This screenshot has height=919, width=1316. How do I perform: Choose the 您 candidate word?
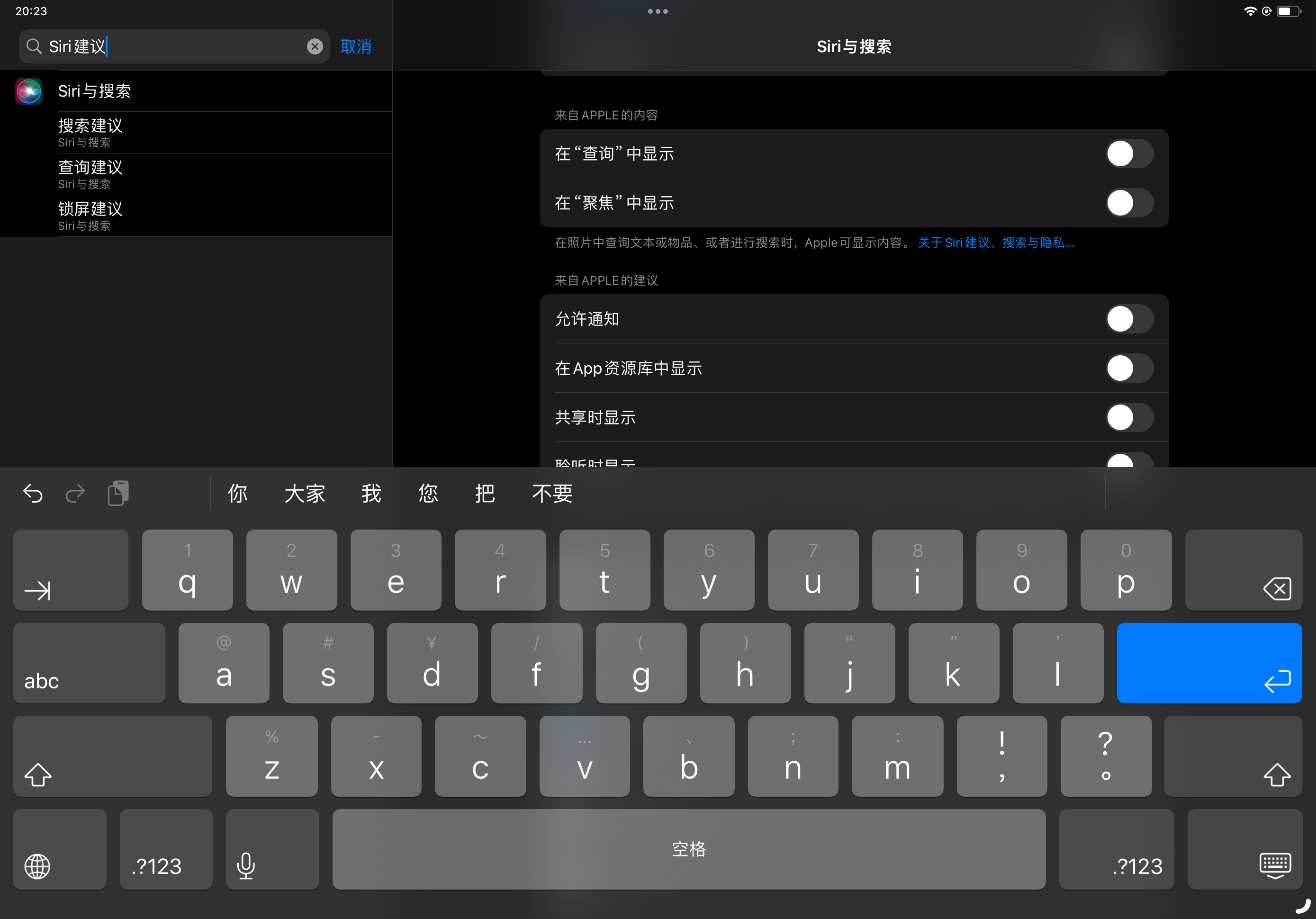pos(428,493)
